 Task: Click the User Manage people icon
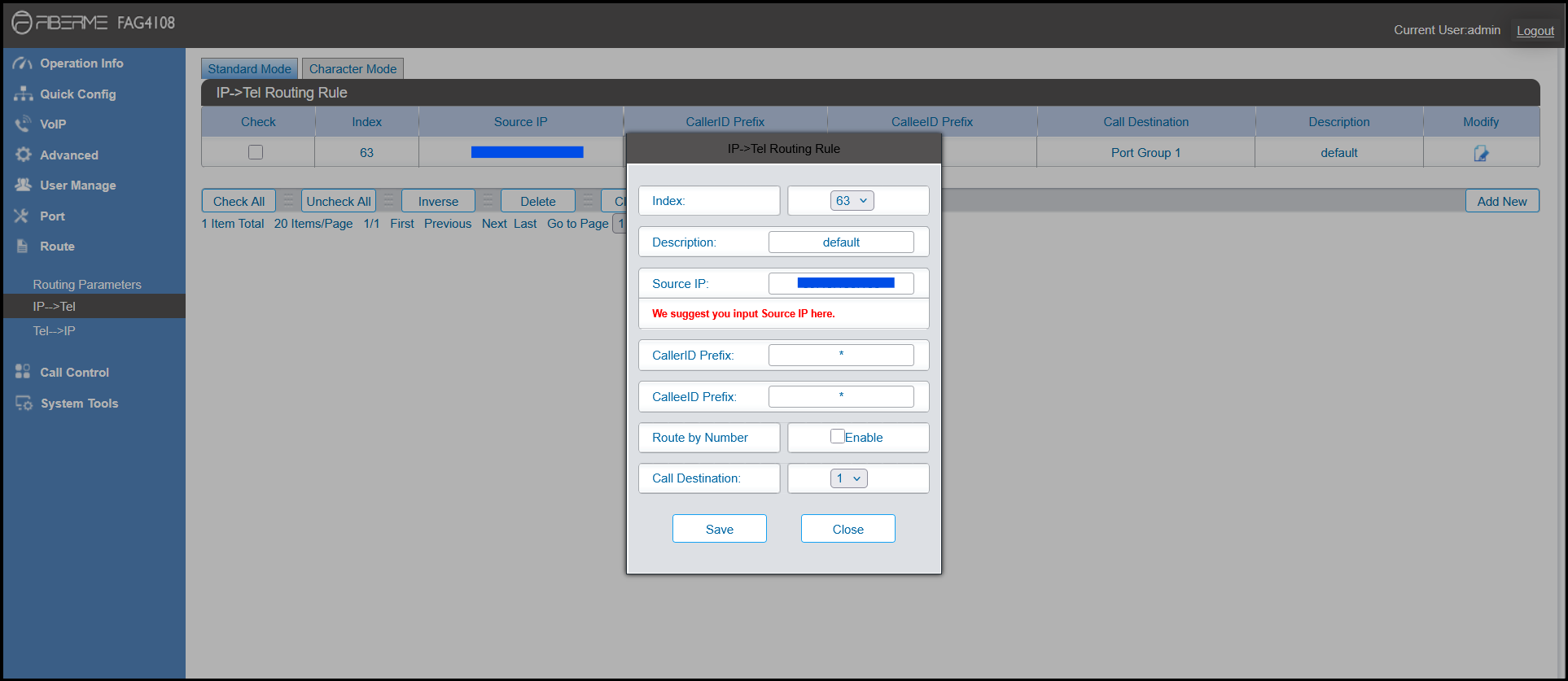click(23, 185)
